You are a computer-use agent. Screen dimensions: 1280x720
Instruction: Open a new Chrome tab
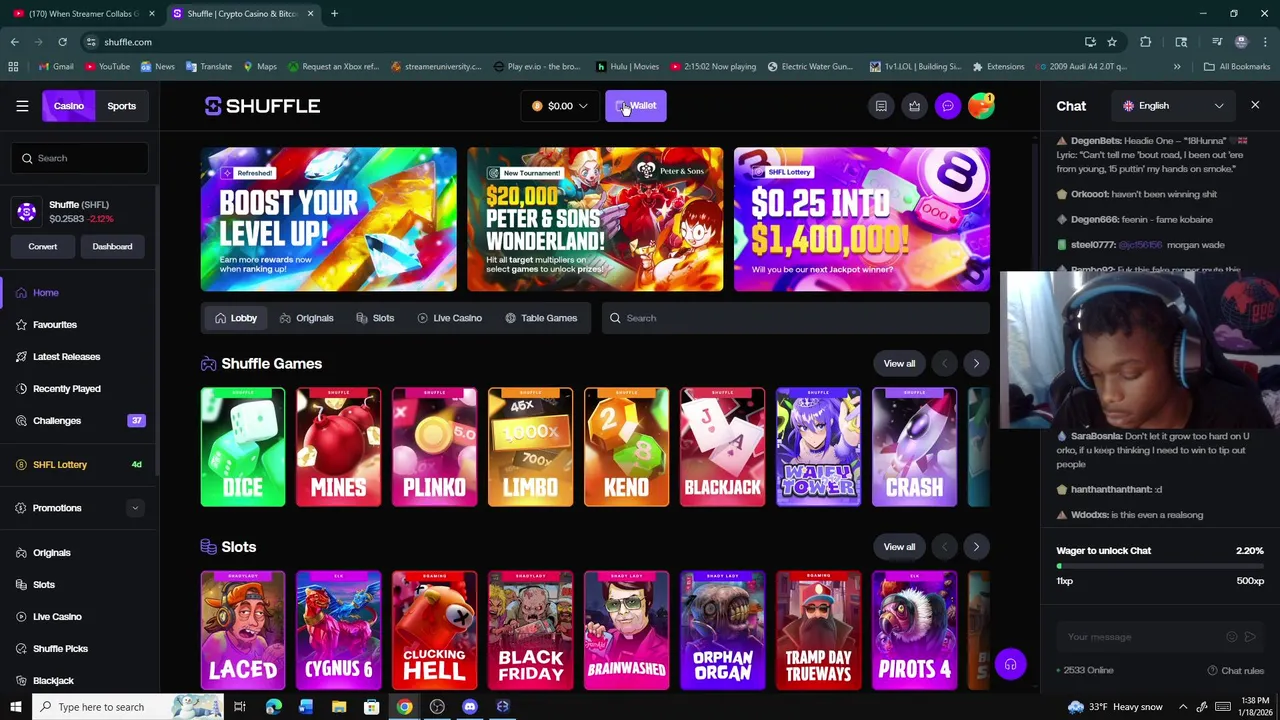click(334, 14)
